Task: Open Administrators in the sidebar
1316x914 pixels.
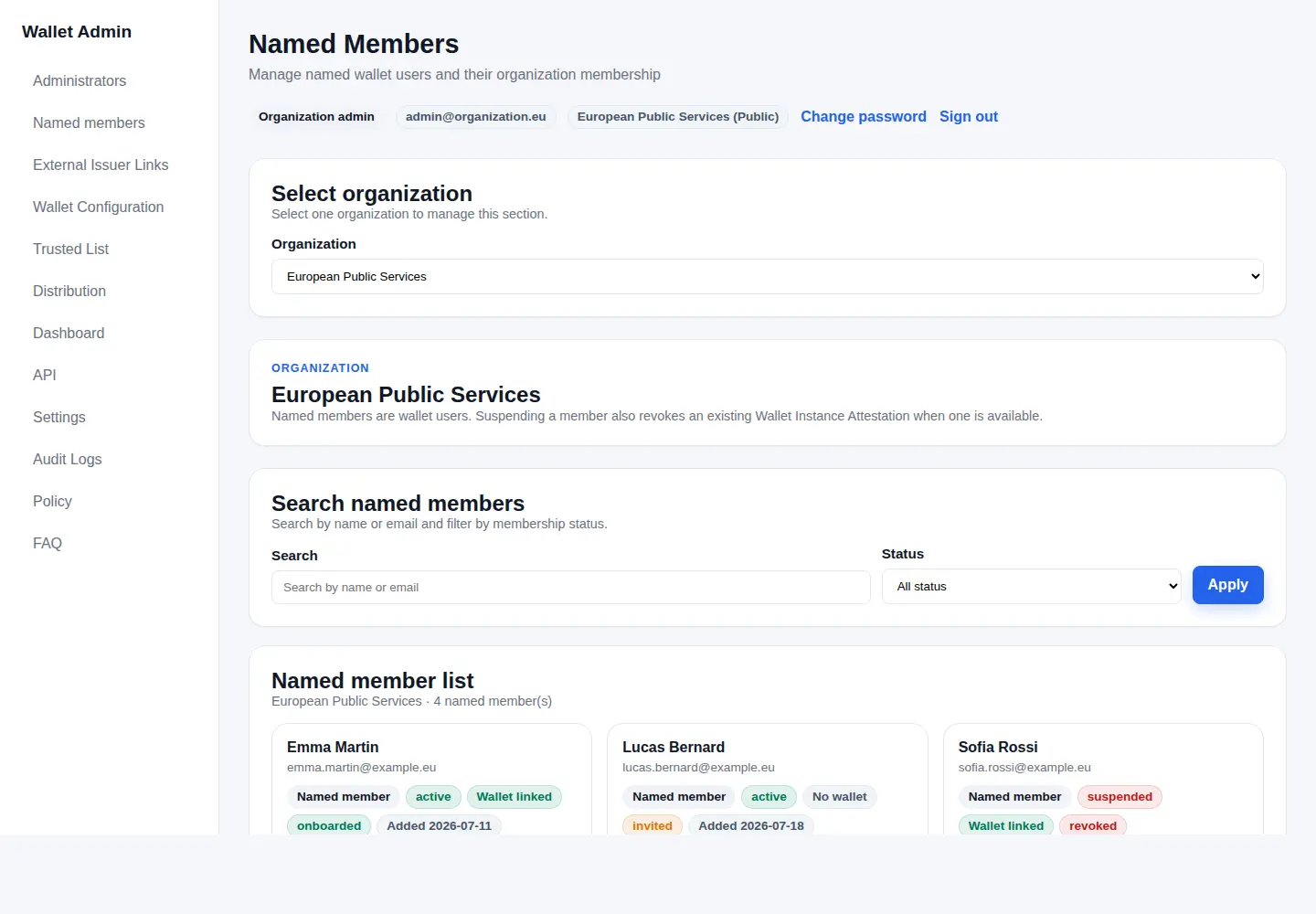Action: click(80, 80)
